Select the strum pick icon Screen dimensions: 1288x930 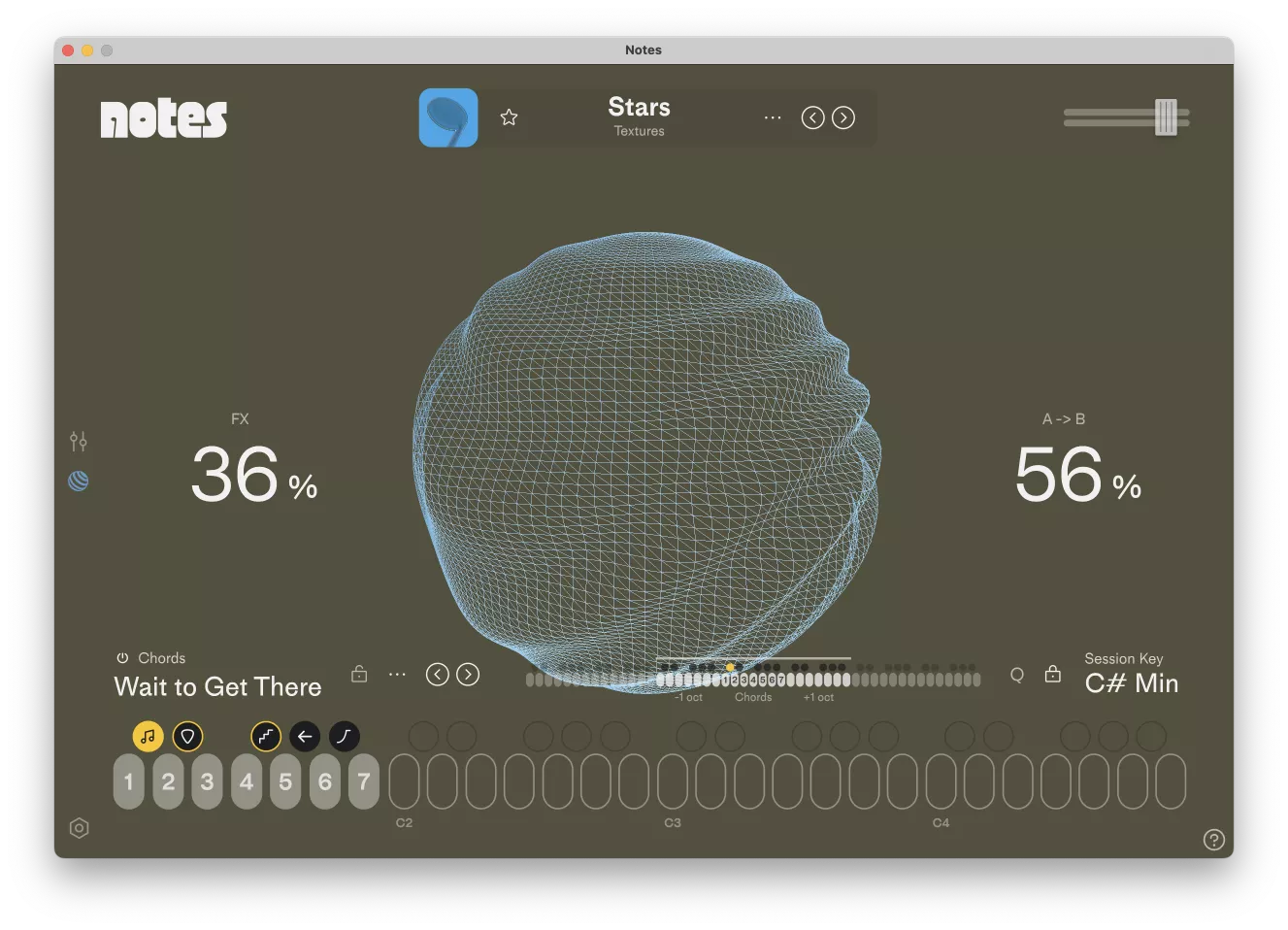point(188,736)
